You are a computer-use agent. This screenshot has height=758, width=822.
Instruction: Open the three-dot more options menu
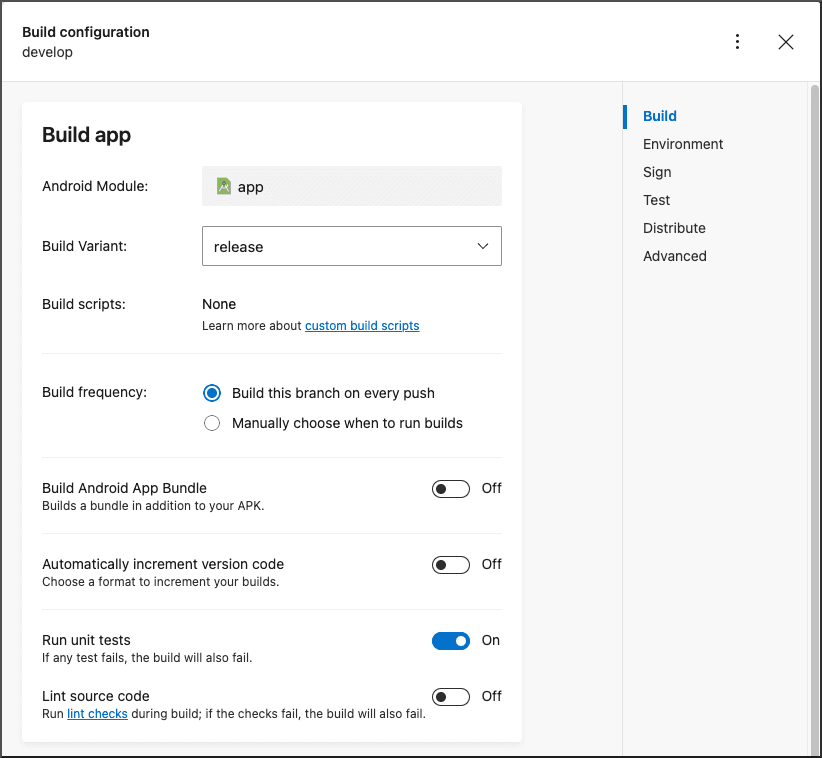click(737, 42)
